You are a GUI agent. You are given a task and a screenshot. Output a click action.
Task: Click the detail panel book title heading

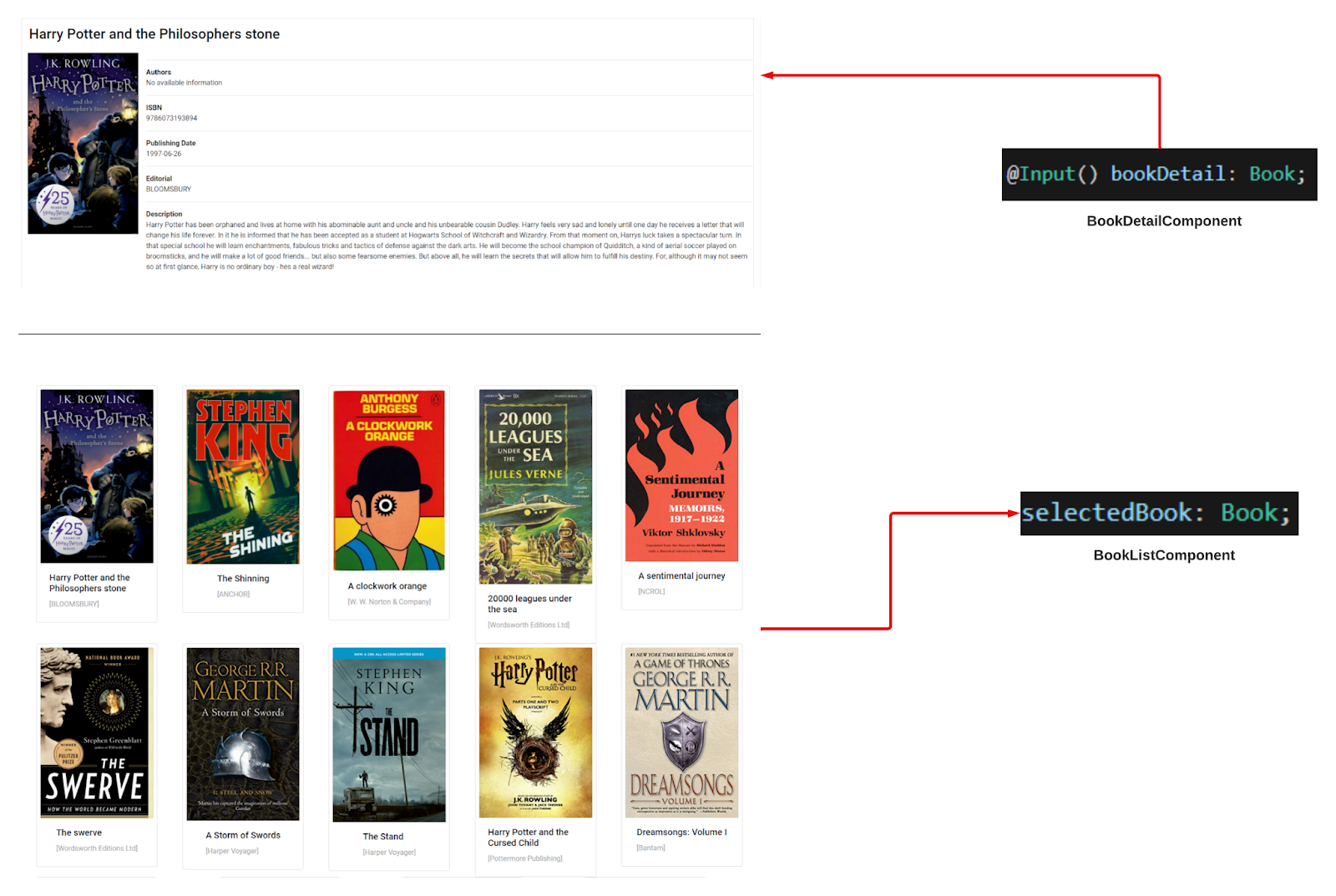pos(154,34)
